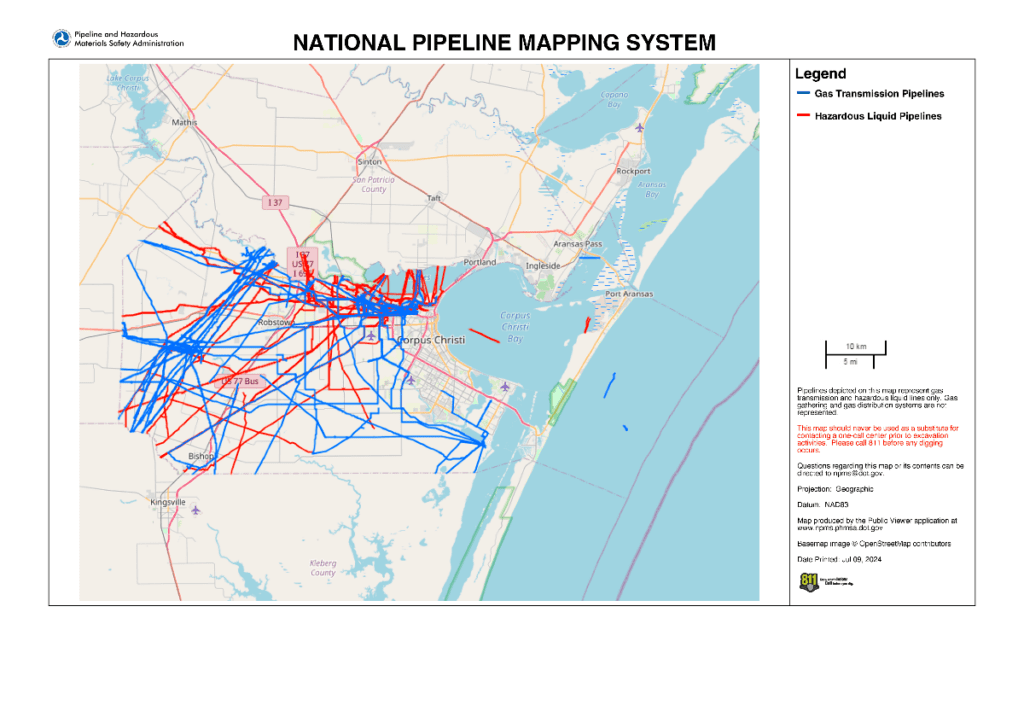
Task: Click 'Pipeline and Hazardous Materials Safety Administration' text
Action: [129, 39]
